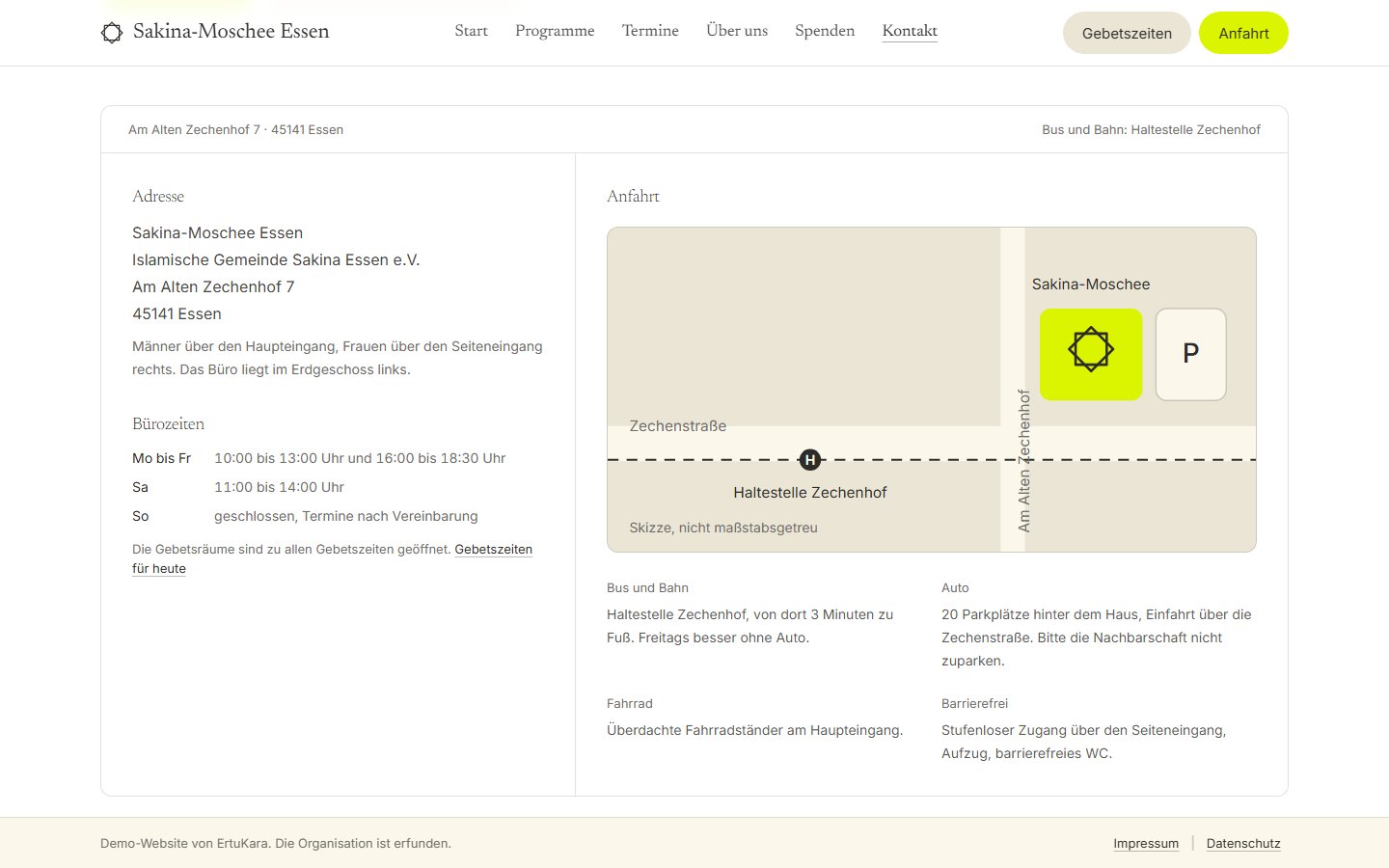Click the 'Bürozeiten' section heading
Image resolution: width=1389 pixels, height=868 pixels.
(169, 424)
